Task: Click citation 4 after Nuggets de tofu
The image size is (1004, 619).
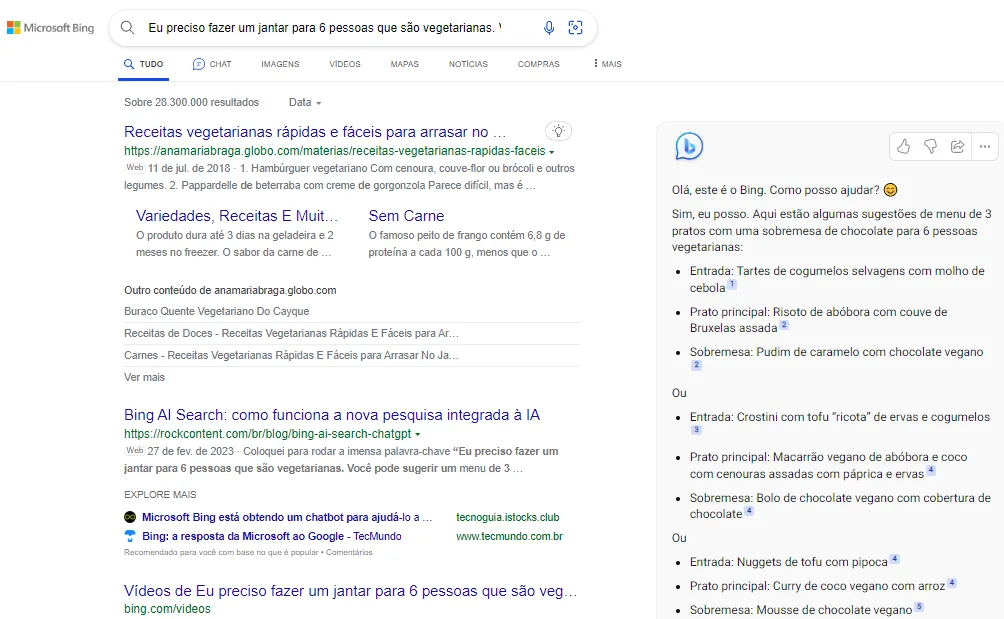Action: pyautogui.click(x=895, y=559)
